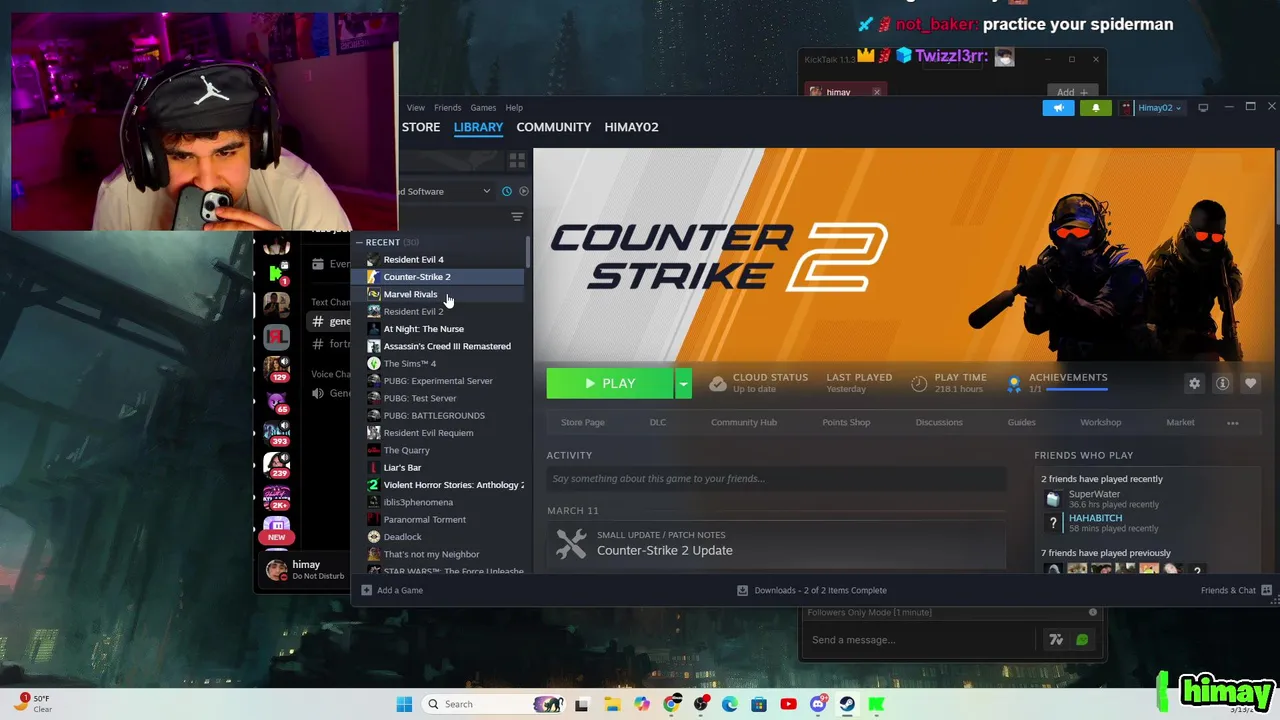Open the Achievements trophy panel
The height and width of the screenshot is (720, 1280).
tap(1057, 383)
